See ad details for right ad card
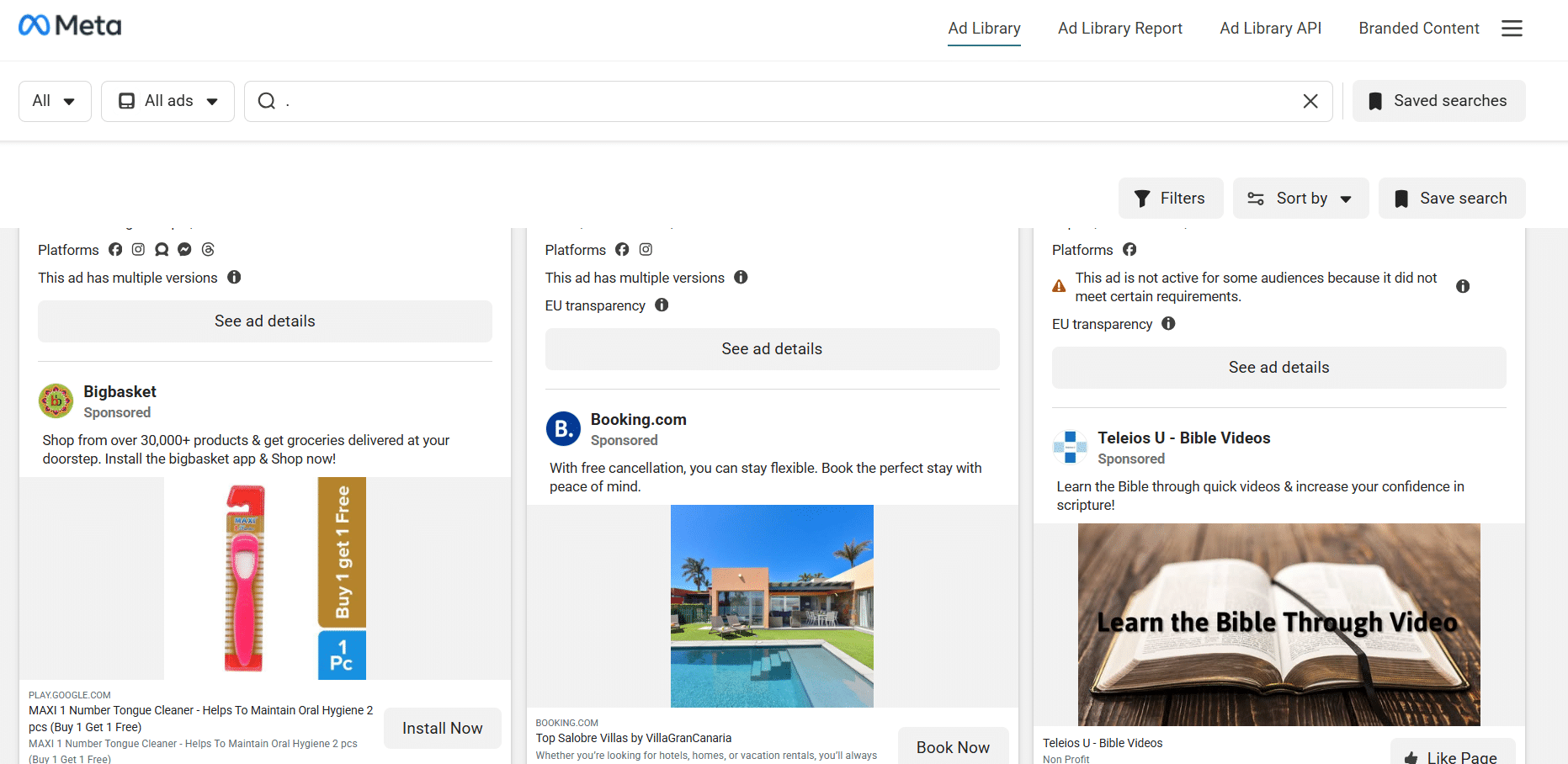Viewport: 1568px width, 764px height. tap(1278, 368)
